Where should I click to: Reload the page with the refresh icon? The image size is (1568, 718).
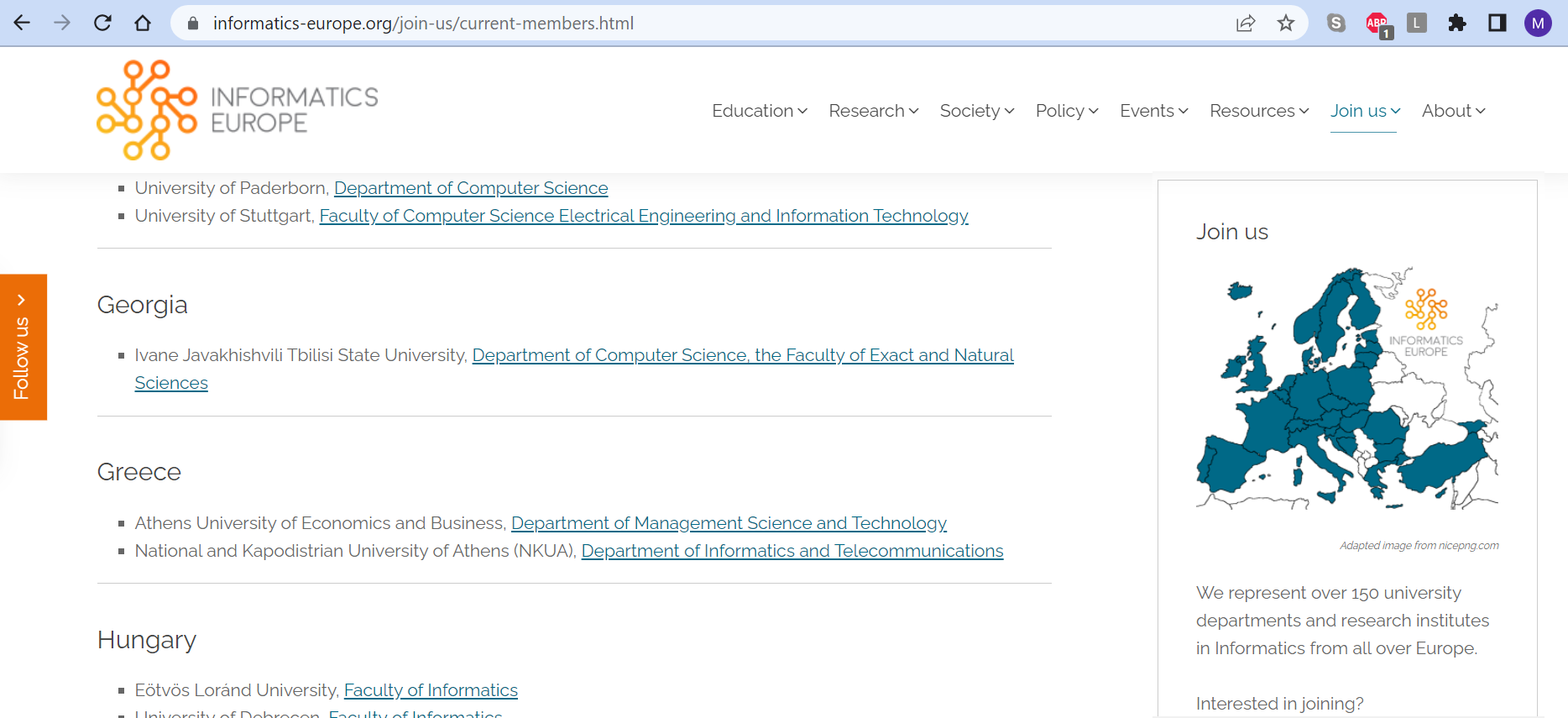102,23
